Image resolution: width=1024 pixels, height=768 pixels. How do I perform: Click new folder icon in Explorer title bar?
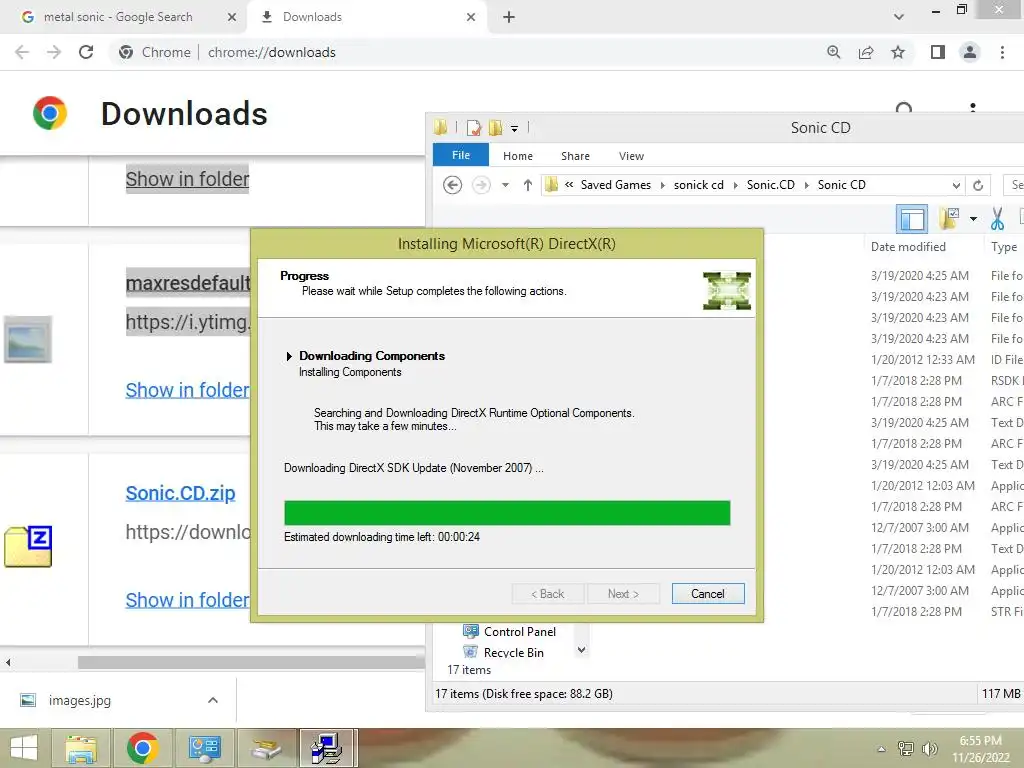coord(496,128)
